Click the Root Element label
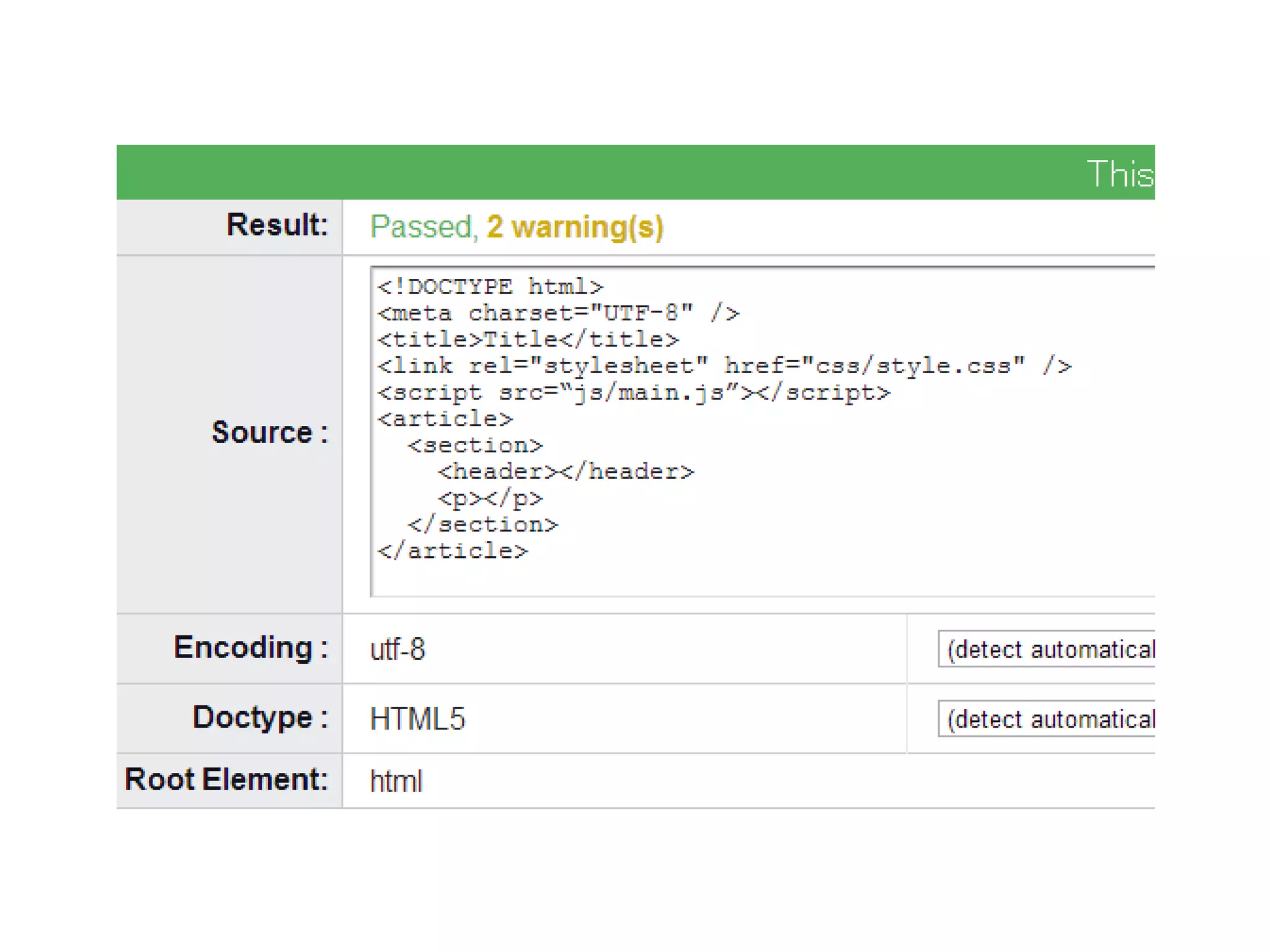Screen dimensions: 1270x952 click(x=226, y=780)
